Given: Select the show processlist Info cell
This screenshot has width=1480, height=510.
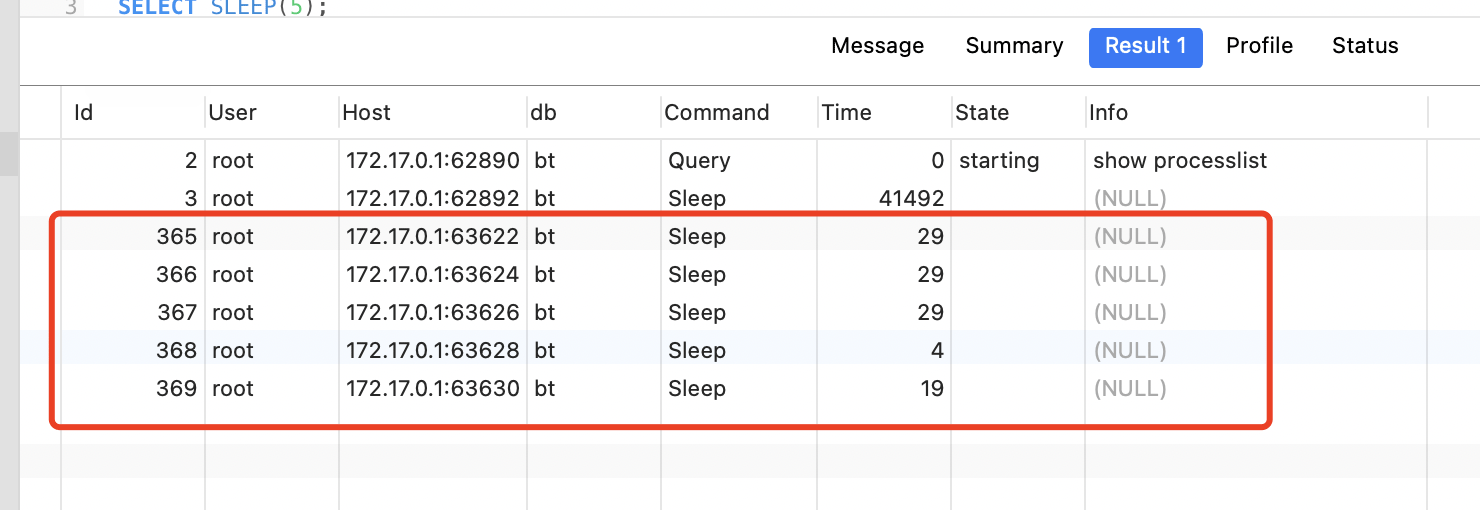Looking at the screenshot, I should click(x=1180, y=161).
